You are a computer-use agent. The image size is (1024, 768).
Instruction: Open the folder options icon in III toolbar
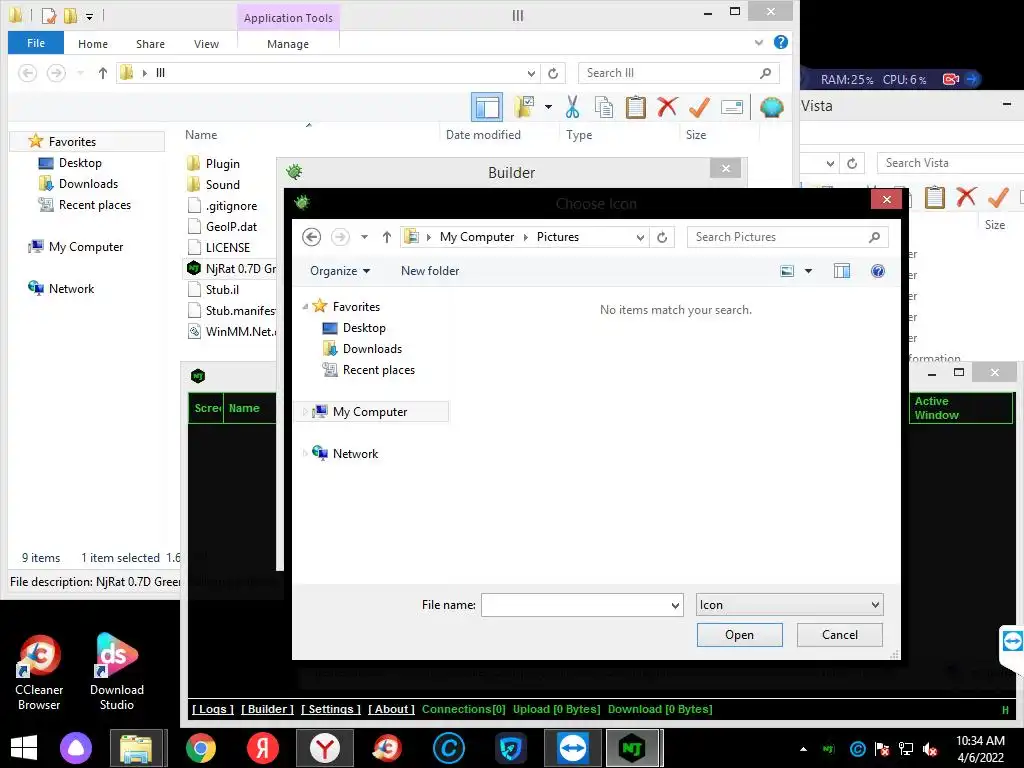524,107
